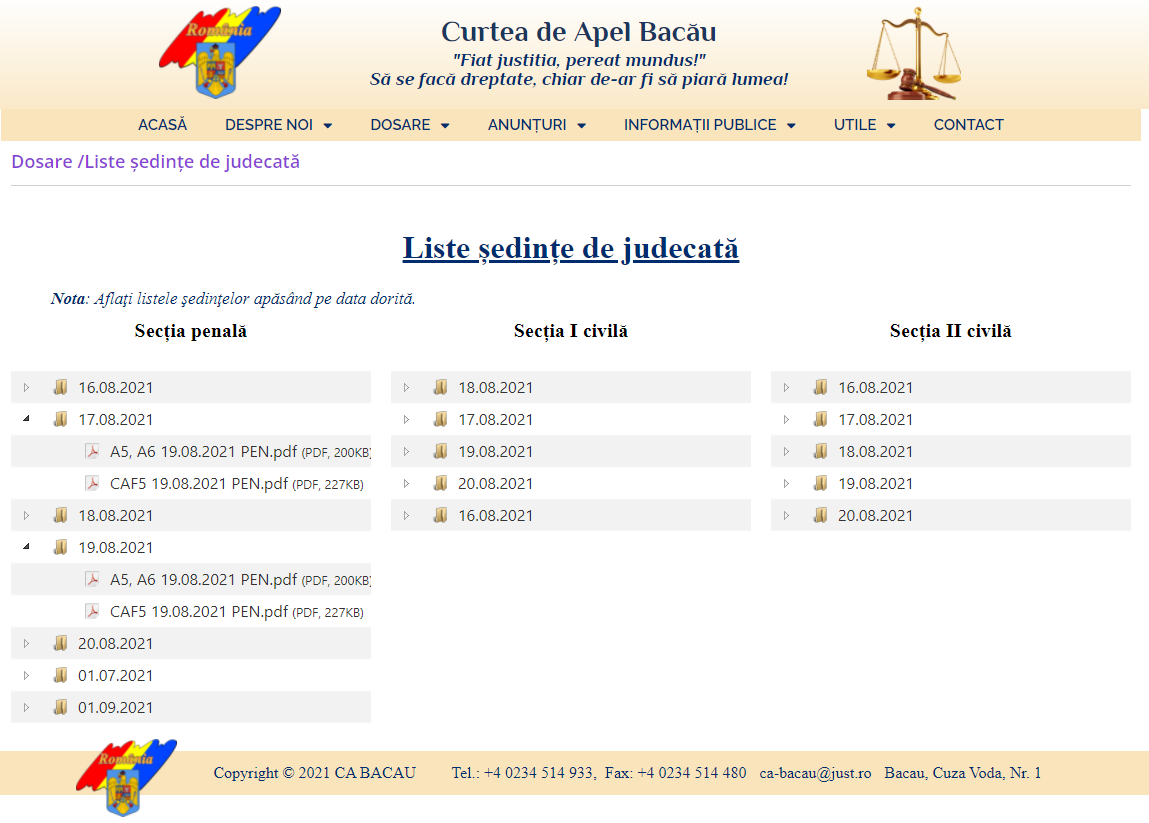Viewport: 1149px width, 823px height.
Task: Click the folder icon for 01.09.2021 in Secția penală
Action: pyautogui.click(x=60, y=707)
